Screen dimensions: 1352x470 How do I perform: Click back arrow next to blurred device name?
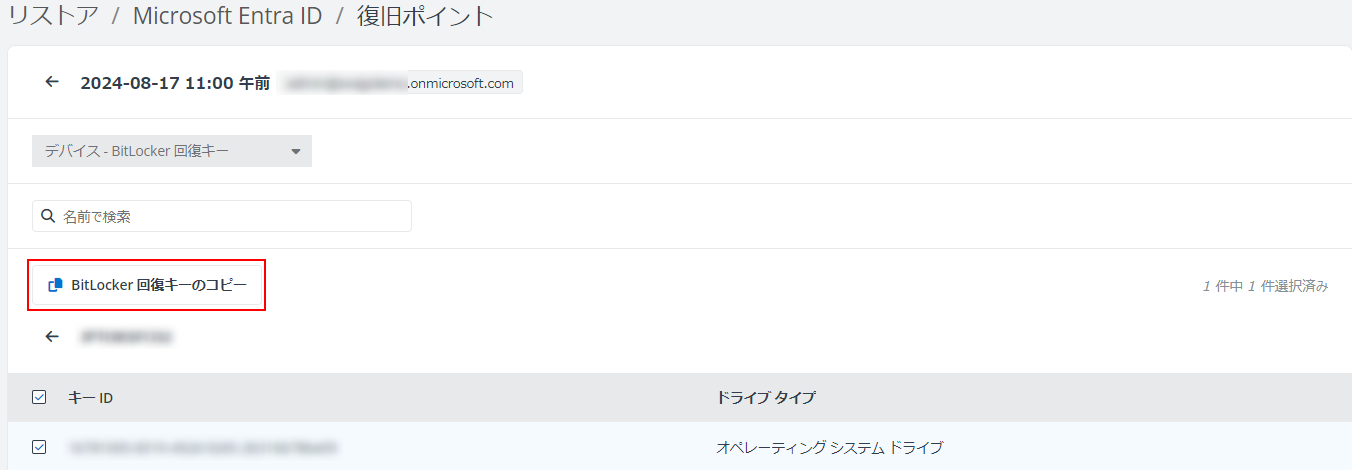coord(52,337)
